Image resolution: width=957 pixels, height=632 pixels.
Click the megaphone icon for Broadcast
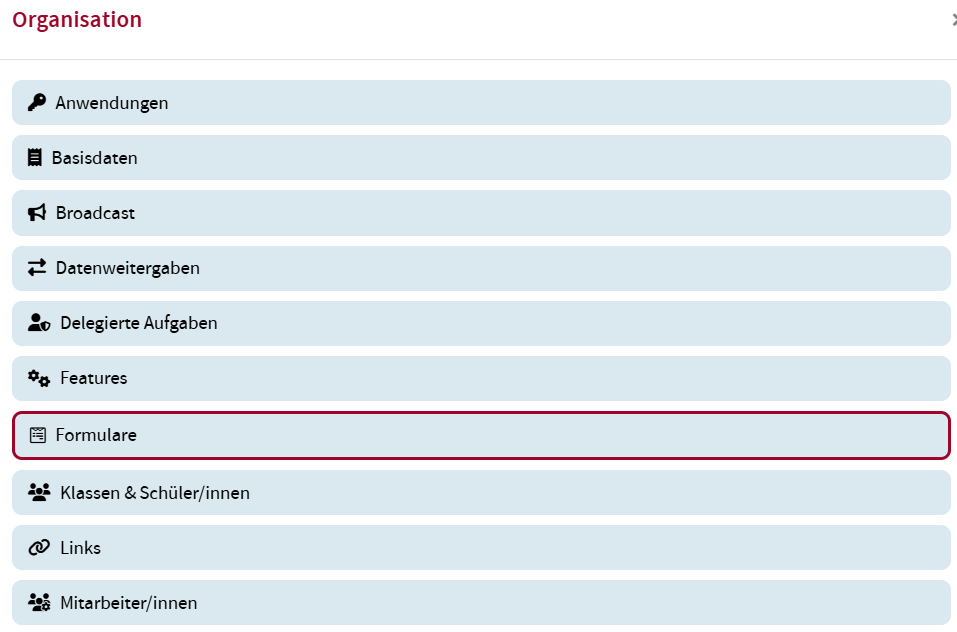click(x=37, y=213)
